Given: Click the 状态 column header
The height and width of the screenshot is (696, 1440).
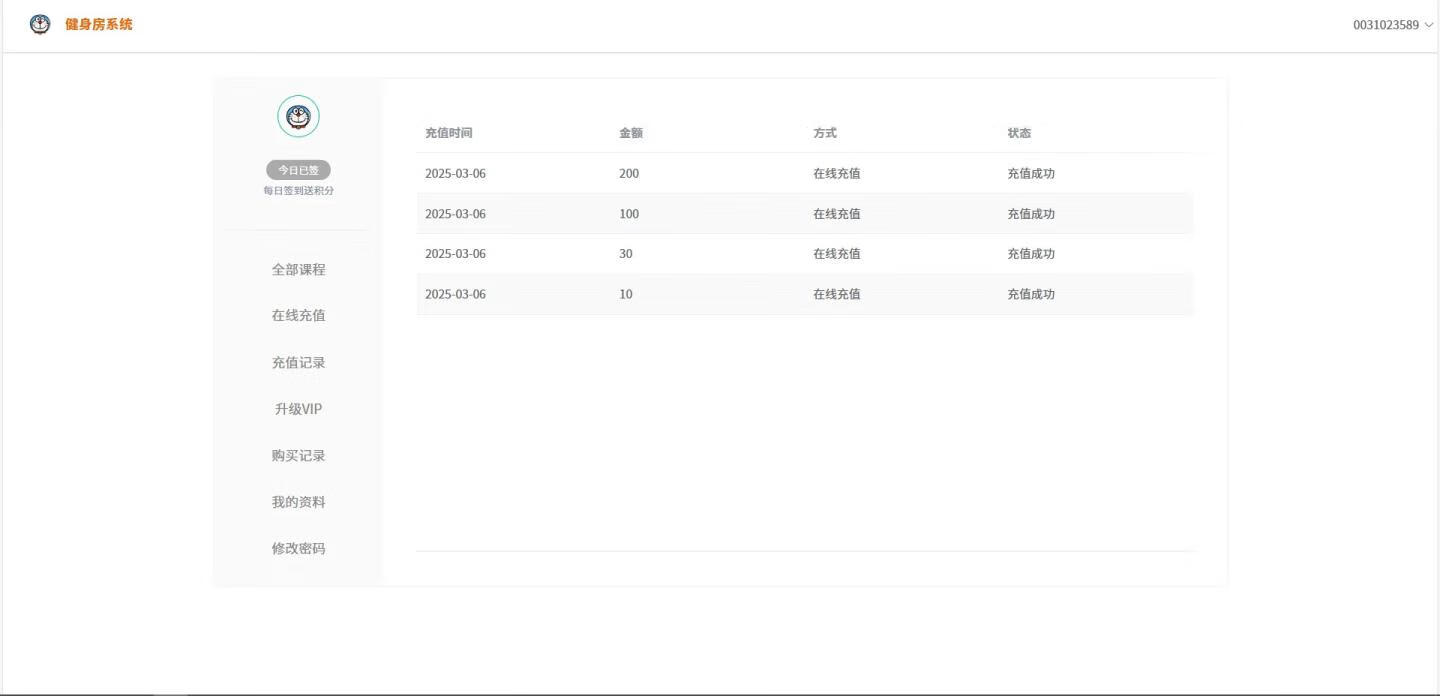Looking at the screenshot, I should (x=1019, y=133).
